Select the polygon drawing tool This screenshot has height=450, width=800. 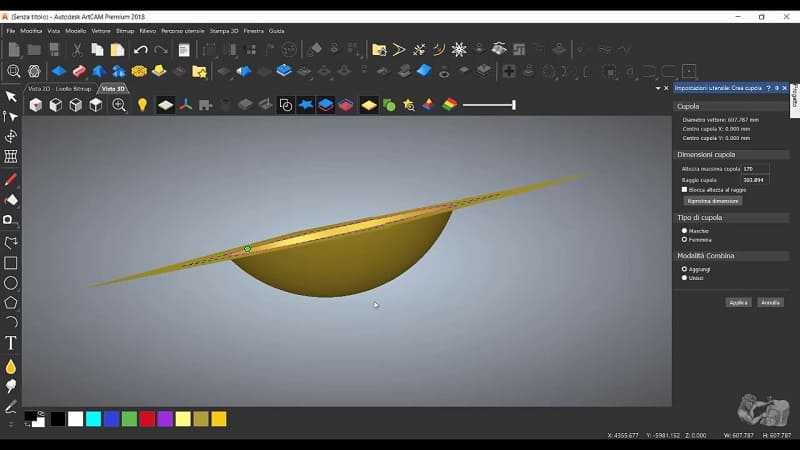11,303
